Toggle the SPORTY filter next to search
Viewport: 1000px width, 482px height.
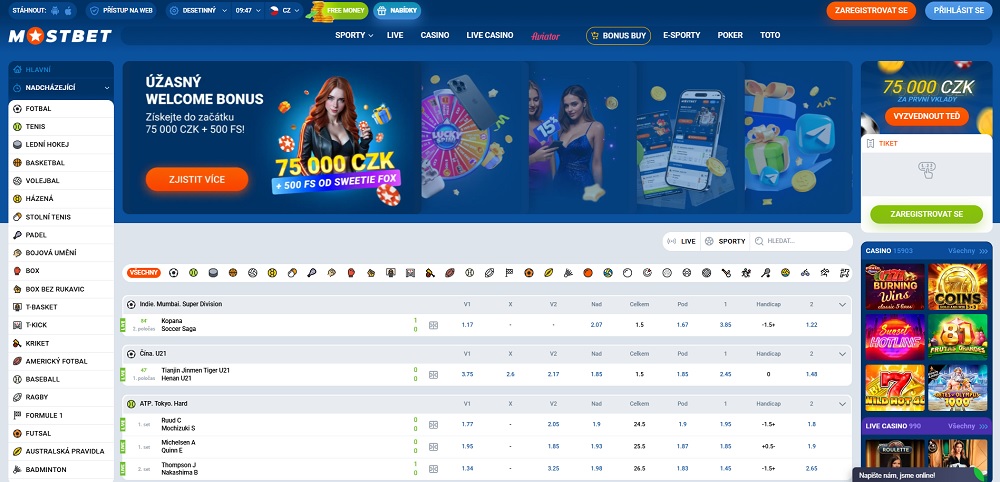[725, 241]
